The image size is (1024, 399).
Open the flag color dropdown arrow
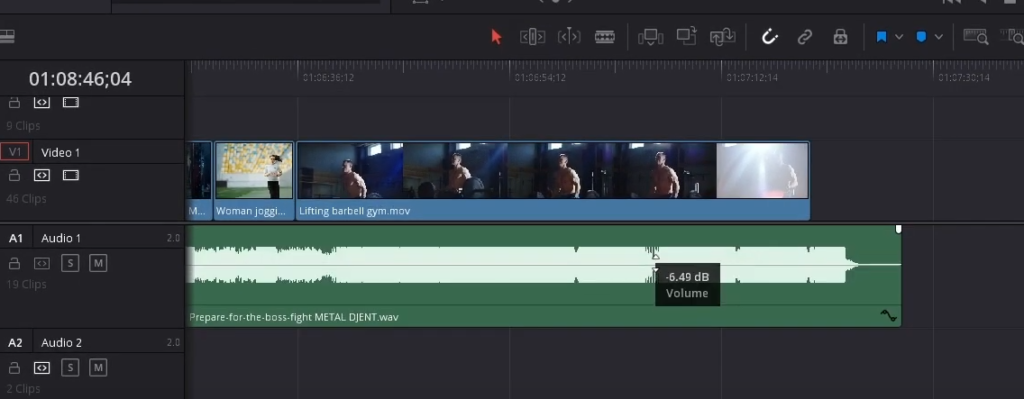coord(899,37)
